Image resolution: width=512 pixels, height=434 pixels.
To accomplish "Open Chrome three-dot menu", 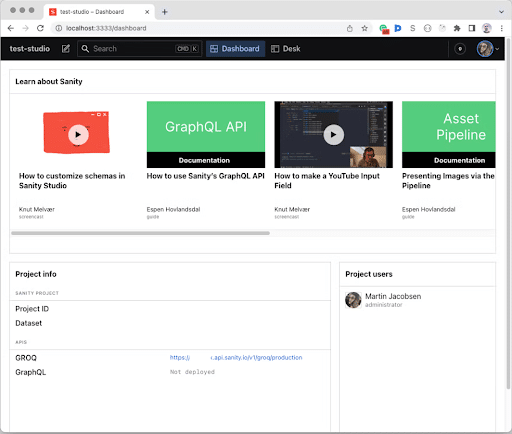I will 502,28.
